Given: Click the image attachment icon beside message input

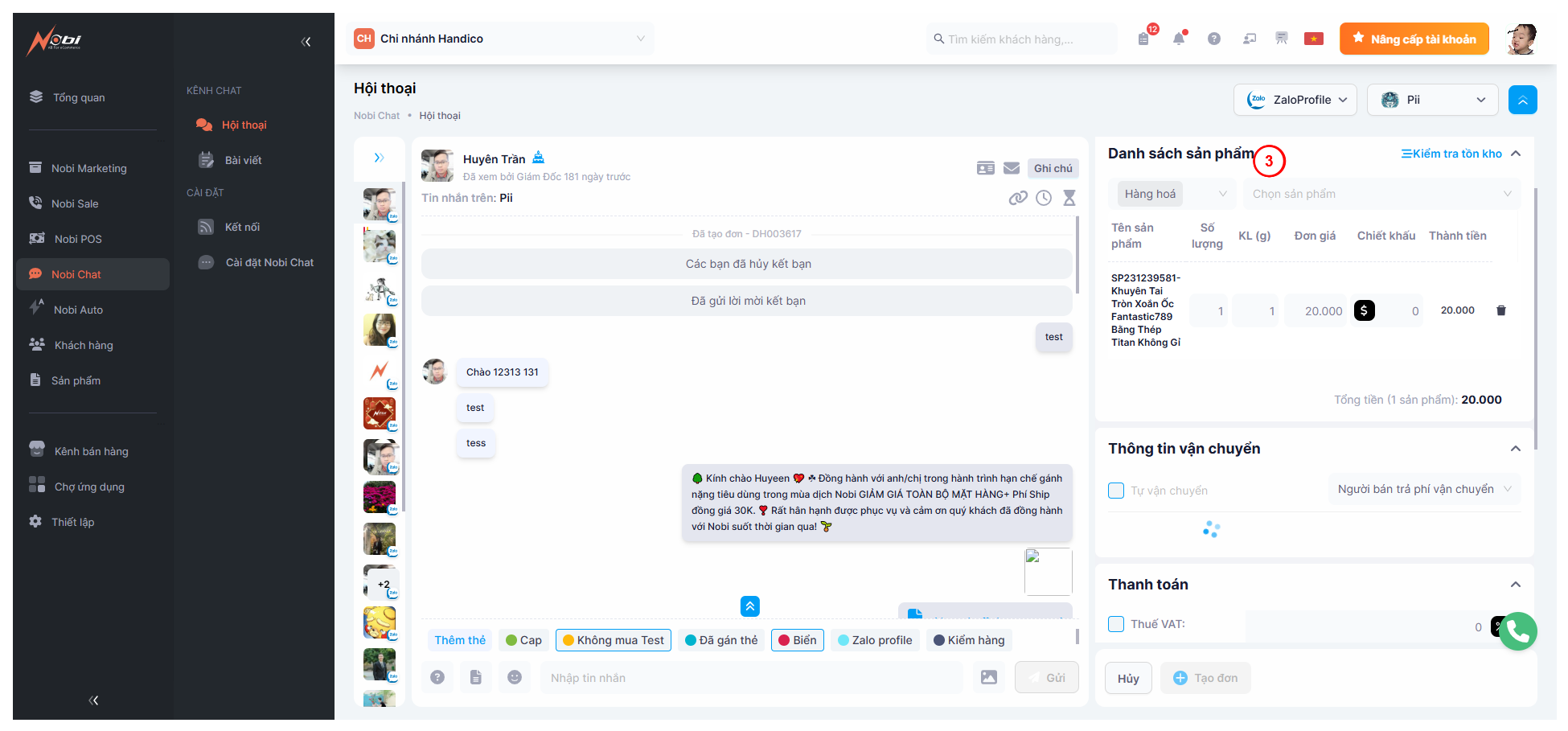Looking at the screenshot, I should [x=989, y=677].
